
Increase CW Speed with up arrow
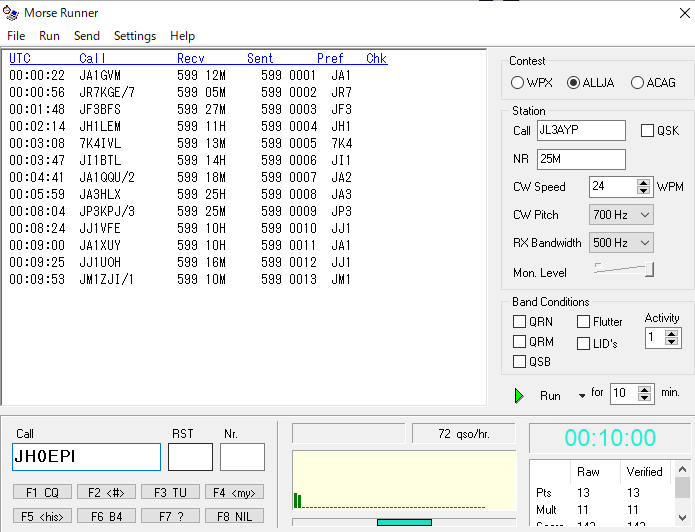(643, 182)
